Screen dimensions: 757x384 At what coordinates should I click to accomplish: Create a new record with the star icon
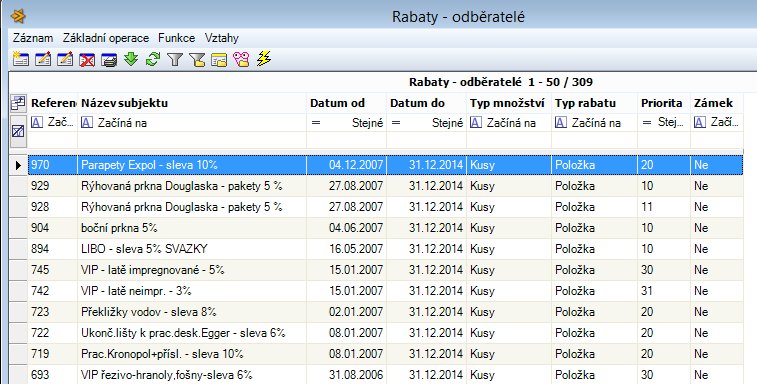click(21, 59)
